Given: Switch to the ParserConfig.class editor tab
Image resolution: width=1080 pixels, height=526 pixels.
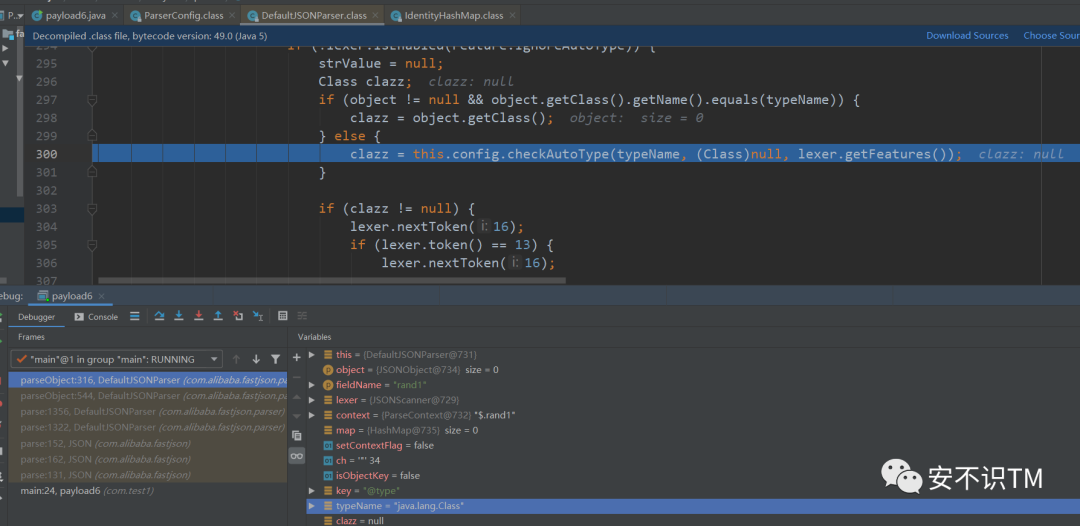Looking at the screenshot, I should pos(184,16).
